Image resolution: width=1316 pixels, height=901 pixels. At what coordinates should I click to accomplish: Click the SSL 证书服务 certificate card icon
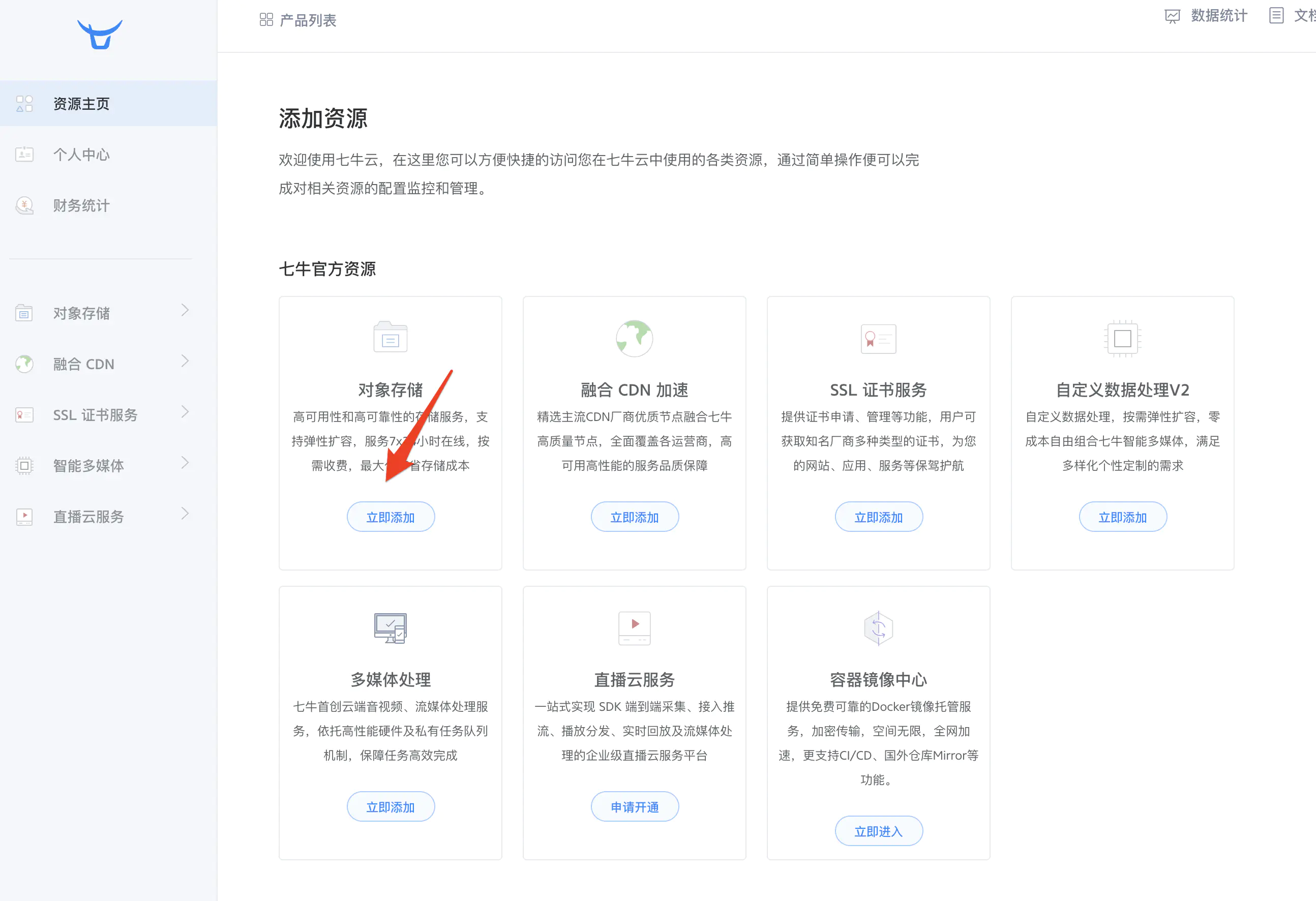(878, 338)
